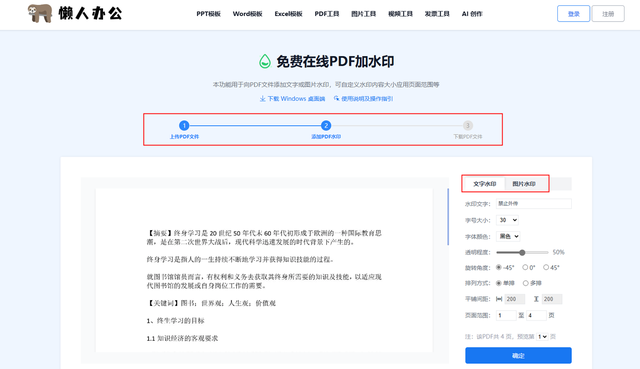This screenshot has width=640, height=369.
Task: Select the 0° rotation angle
Action: pos(525,267)
